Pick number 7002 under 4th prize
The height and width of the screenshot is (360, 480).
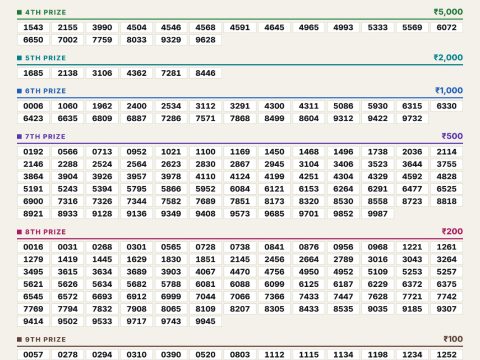click(x=68, y=40)
